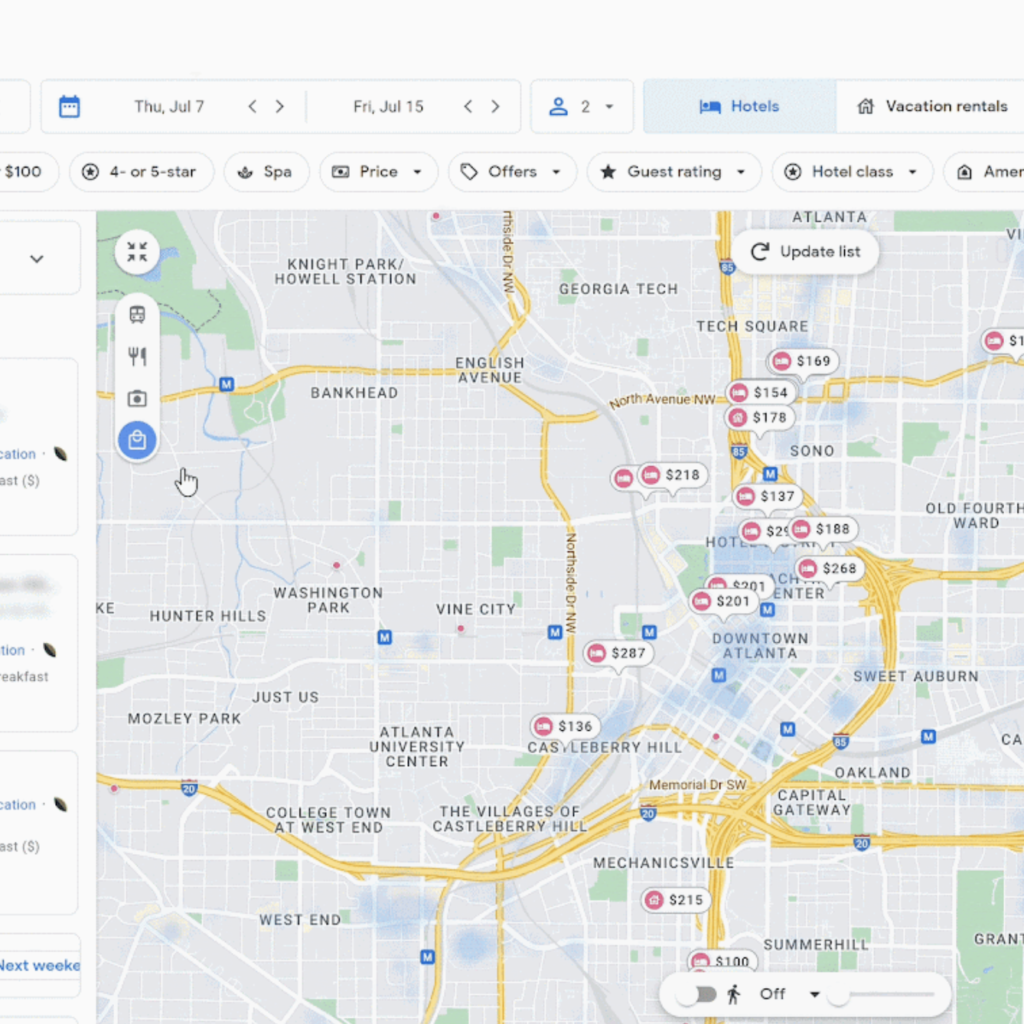The image size is (1024, 1024).
Task: Select the $137 hotel marker
Action: pyautogui.click(x=768, y=496)
